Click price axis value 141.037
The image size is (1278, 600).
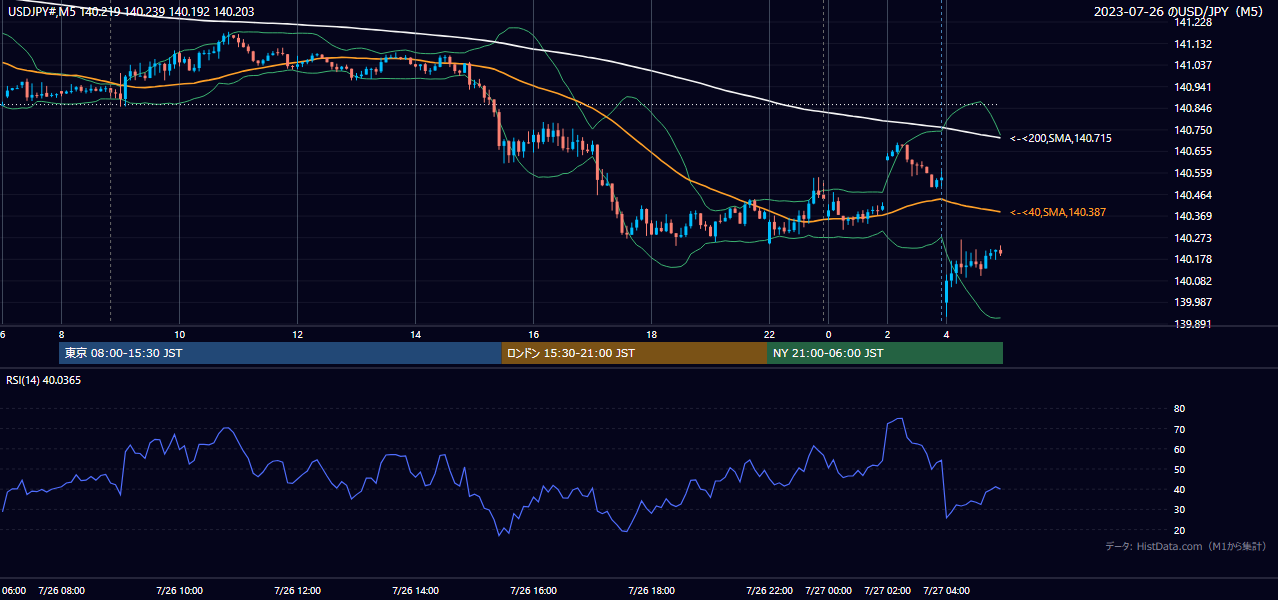[x=1193, y=65]
